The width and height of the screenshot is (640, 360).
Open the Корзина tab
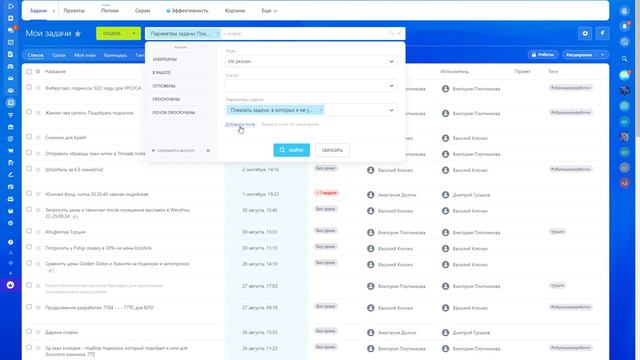click(x=235, y=11)
